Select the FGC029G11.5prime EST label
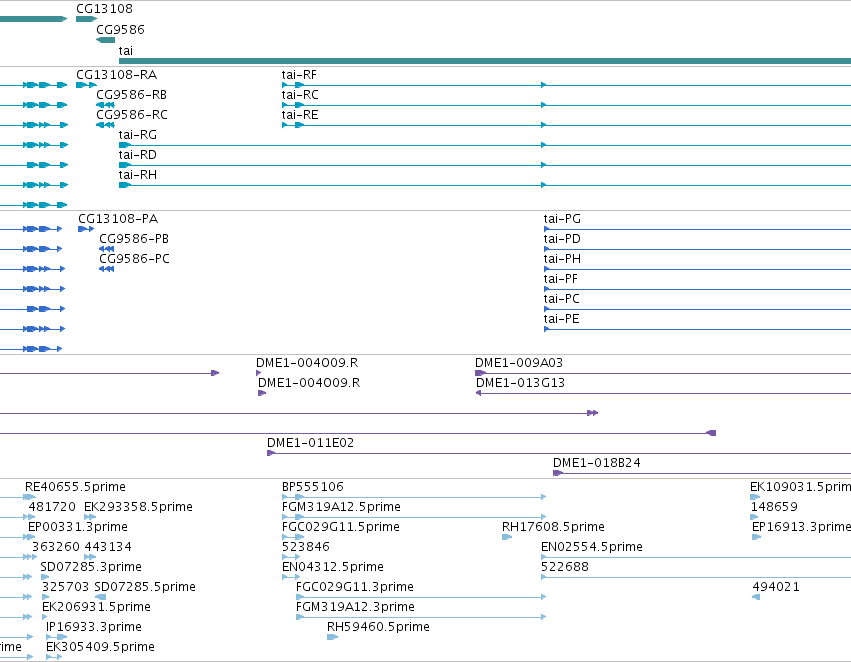 point(341,527)
